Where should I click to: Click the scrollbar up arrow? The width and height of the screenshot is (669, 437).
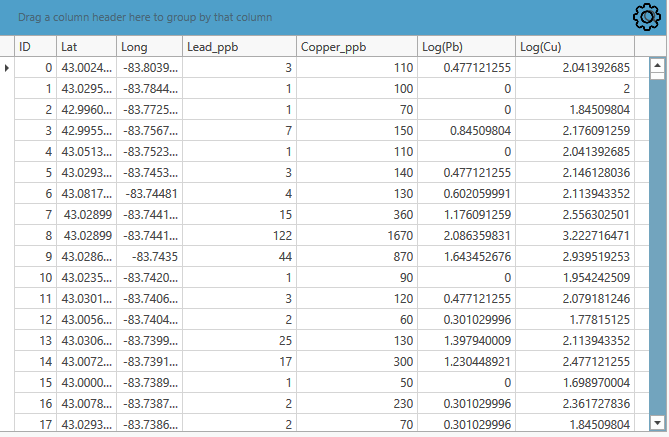(x=657, y=65)
